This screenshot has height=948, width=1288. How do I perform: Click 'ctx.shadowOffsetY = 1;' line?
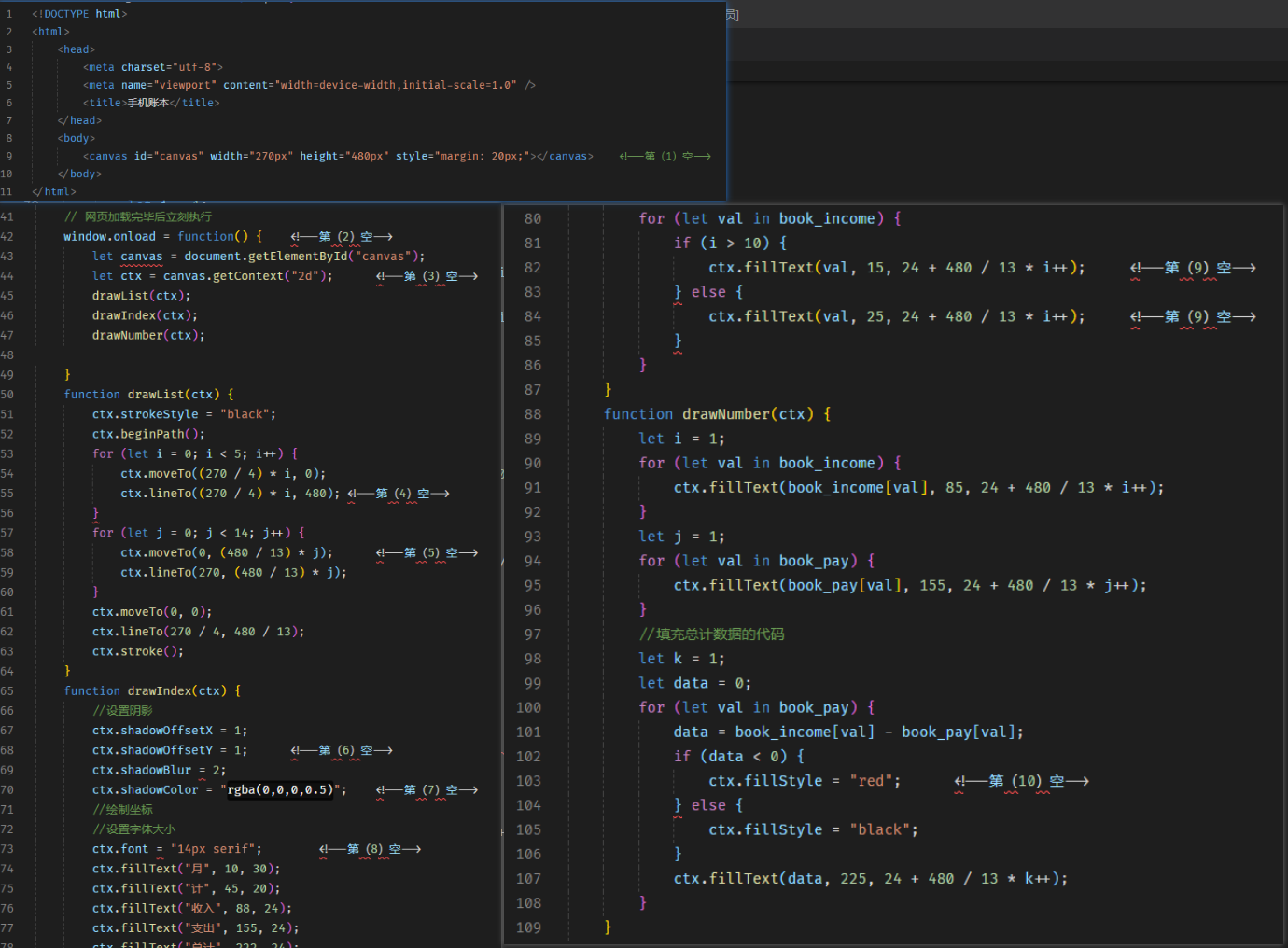point(170,749)
